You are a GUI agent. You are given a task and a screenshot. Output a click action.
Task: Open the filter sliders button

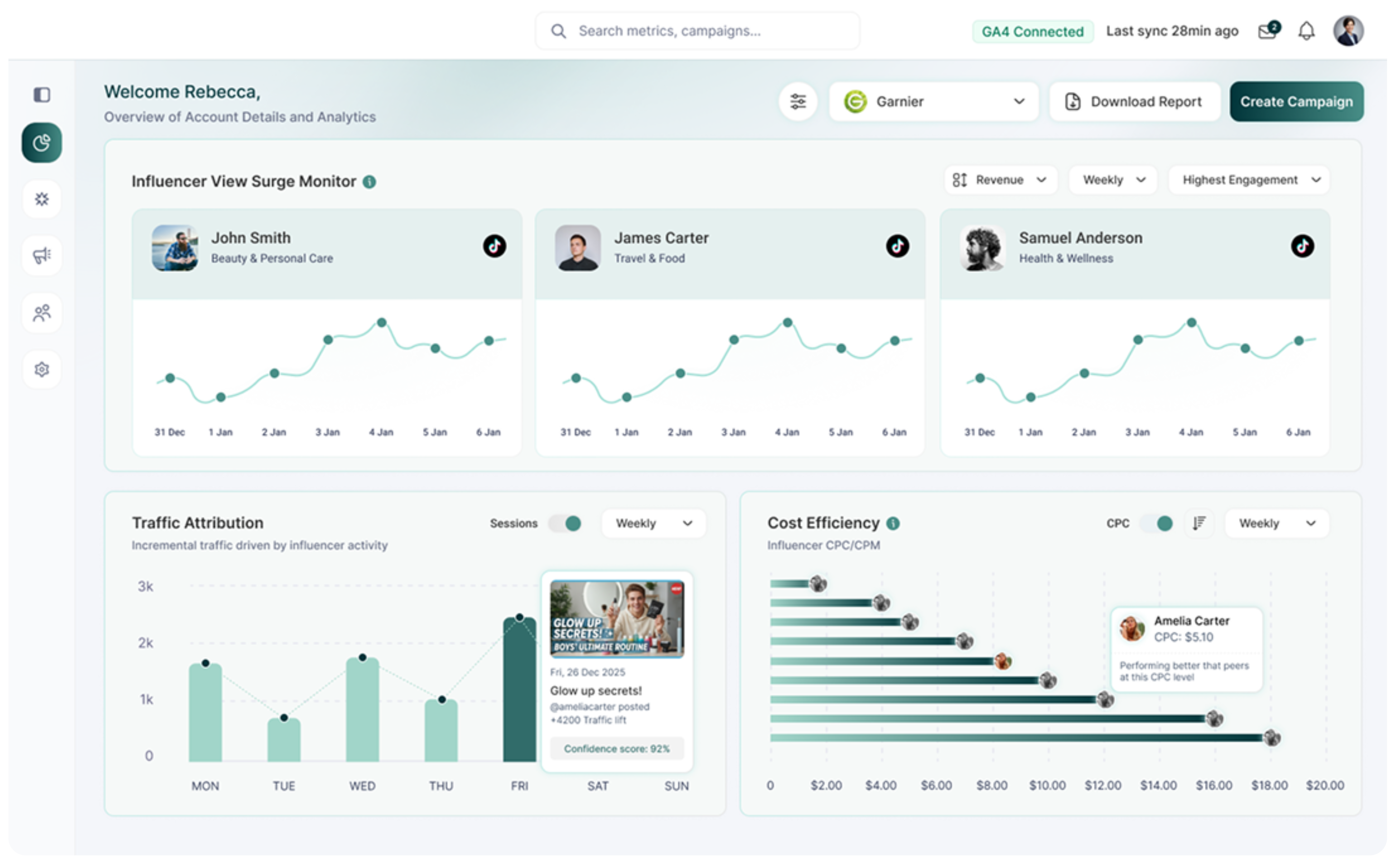(x=798, y=102)
